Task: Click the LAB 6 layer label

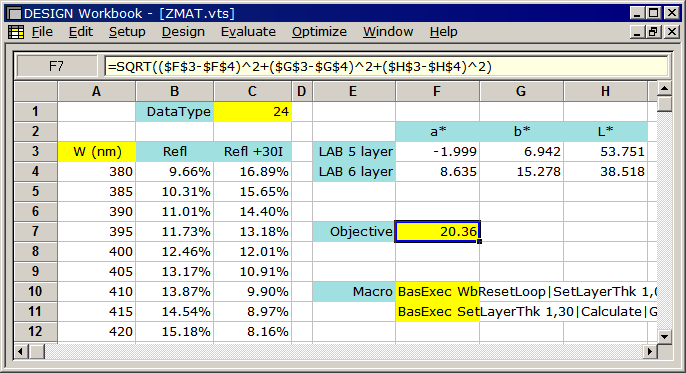Action: 354,171
